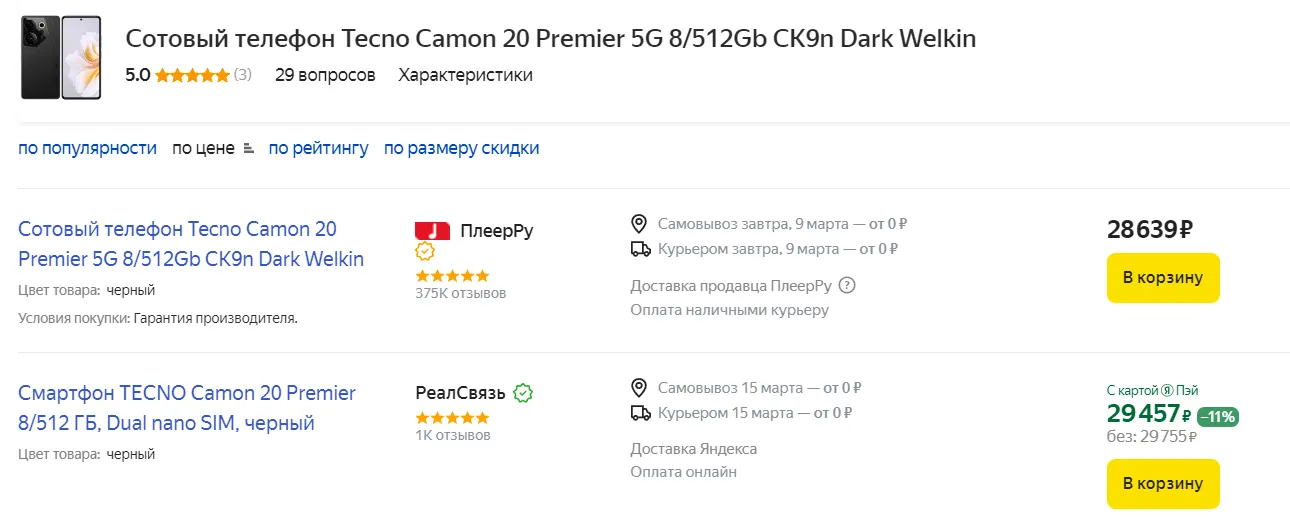Click courier truck icon for 15 марта
Viewport: 1290px width, 523px height.
coord(640,413)
